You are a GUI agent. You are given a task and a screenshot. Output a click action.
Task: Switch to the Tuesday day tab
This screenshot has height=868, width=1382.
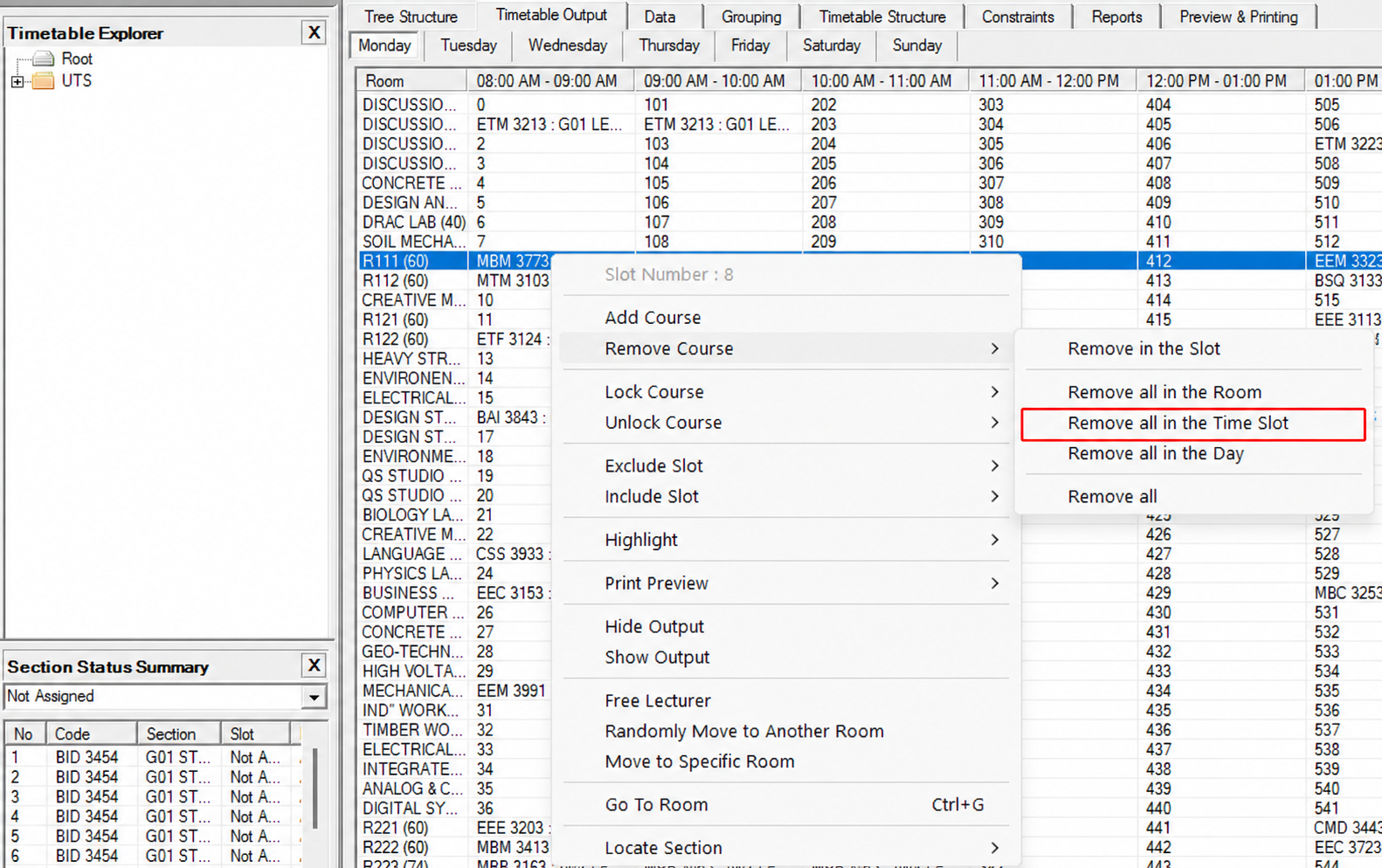[468, 45]
